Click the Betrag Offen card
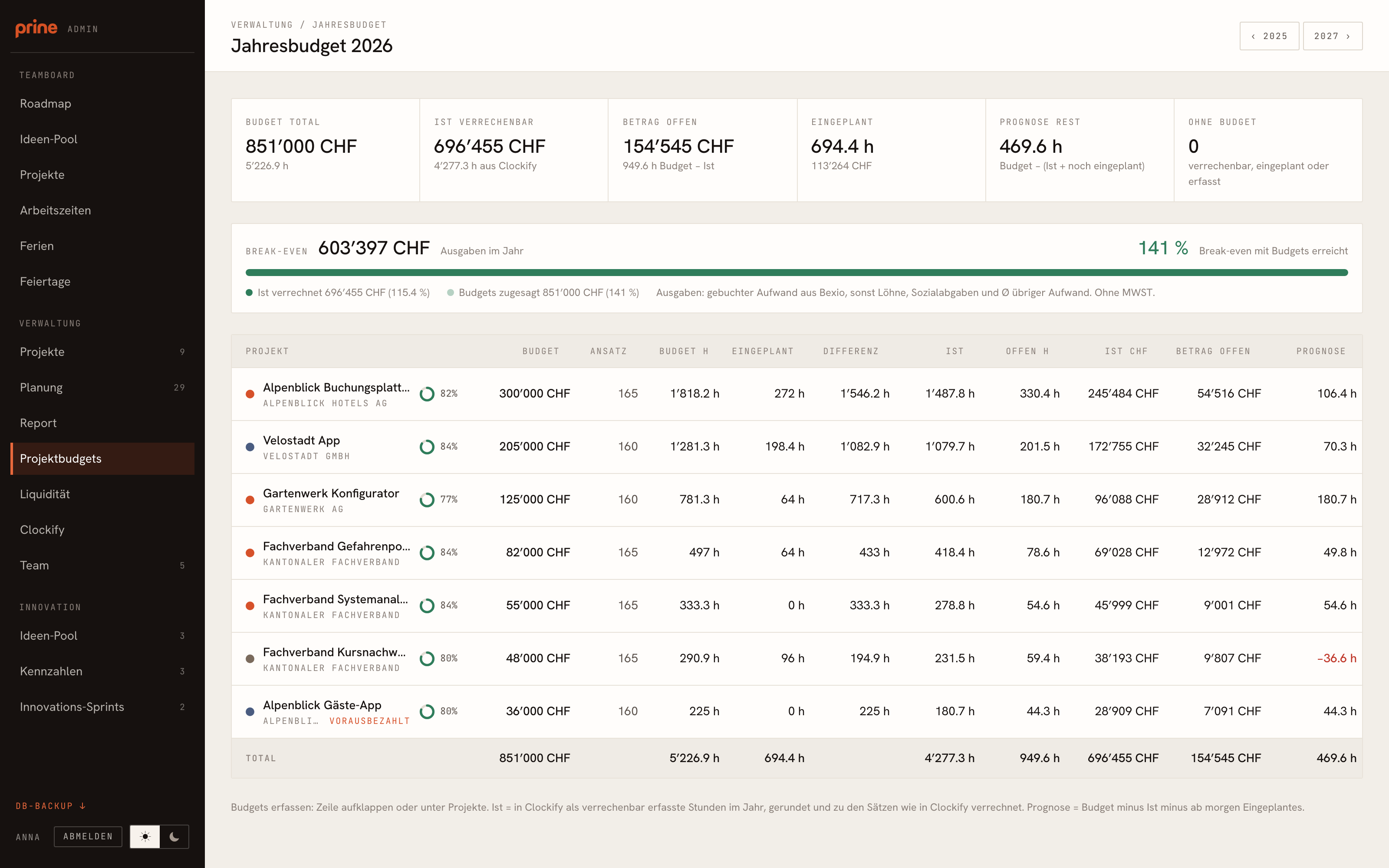The image size is (1389, 868). coord(703,150)
